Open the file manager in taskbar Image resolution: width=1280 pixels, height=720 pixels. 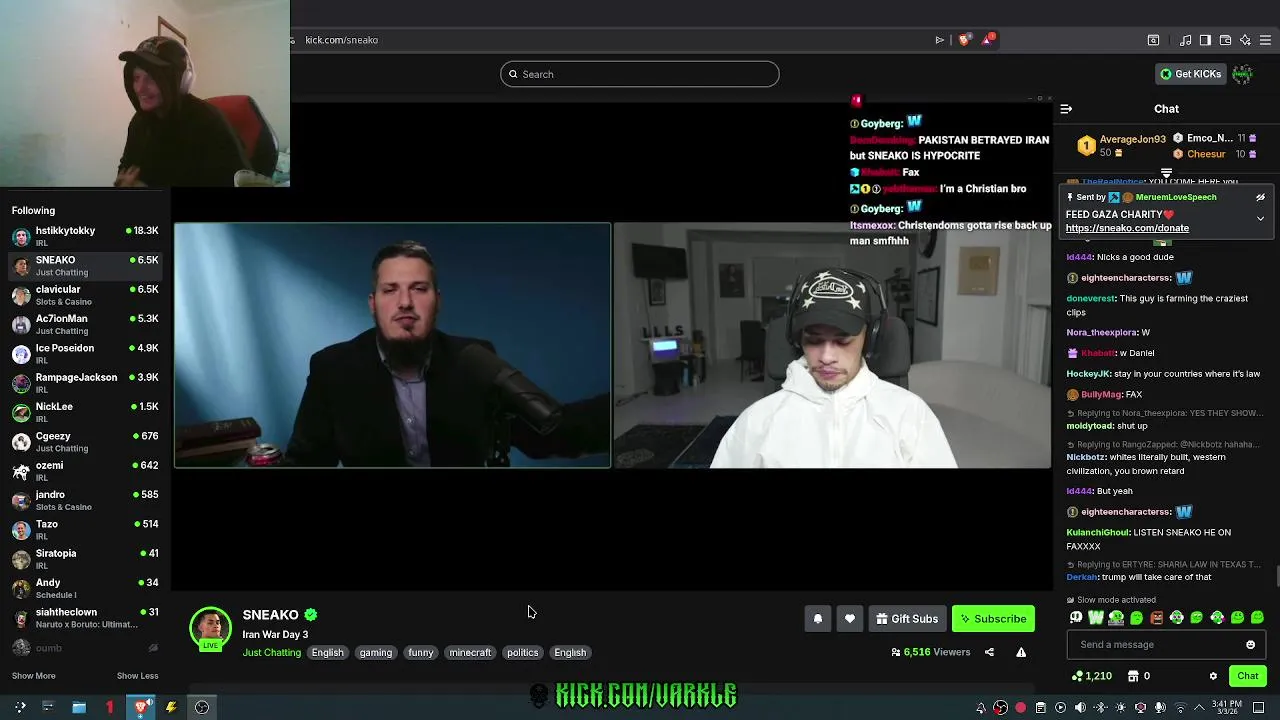click(79, 707)
